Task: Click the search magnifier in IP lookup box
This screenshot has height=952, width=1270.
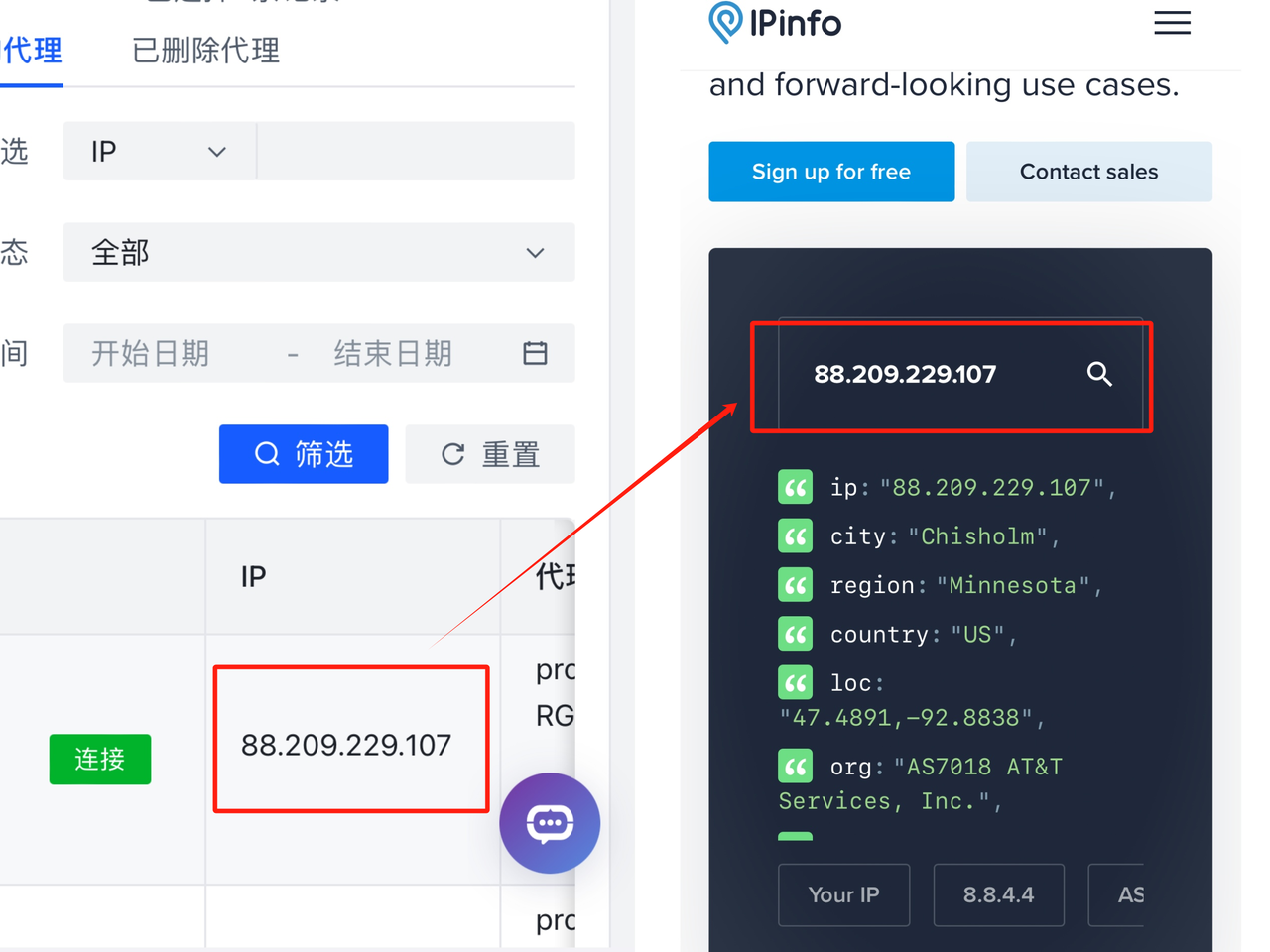Action: click(x=1099, y=374)
